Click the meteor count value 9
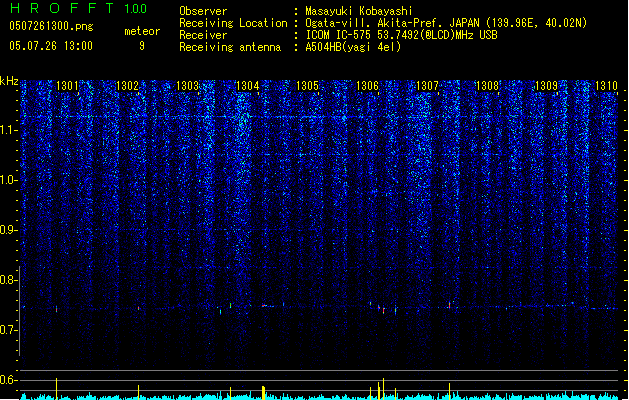The height and width of the screenshot is (400, 629). point(142,46)
